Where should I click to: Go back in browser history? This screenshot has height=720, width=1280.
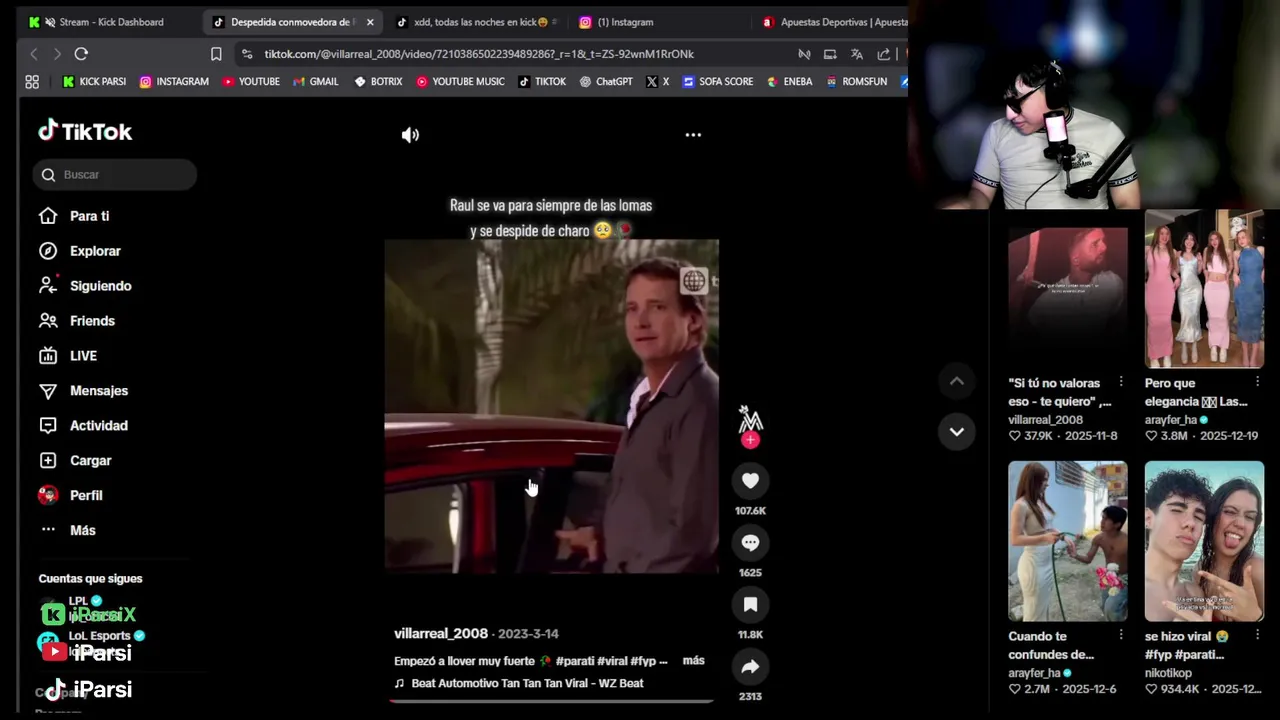[x=34, y=54]
